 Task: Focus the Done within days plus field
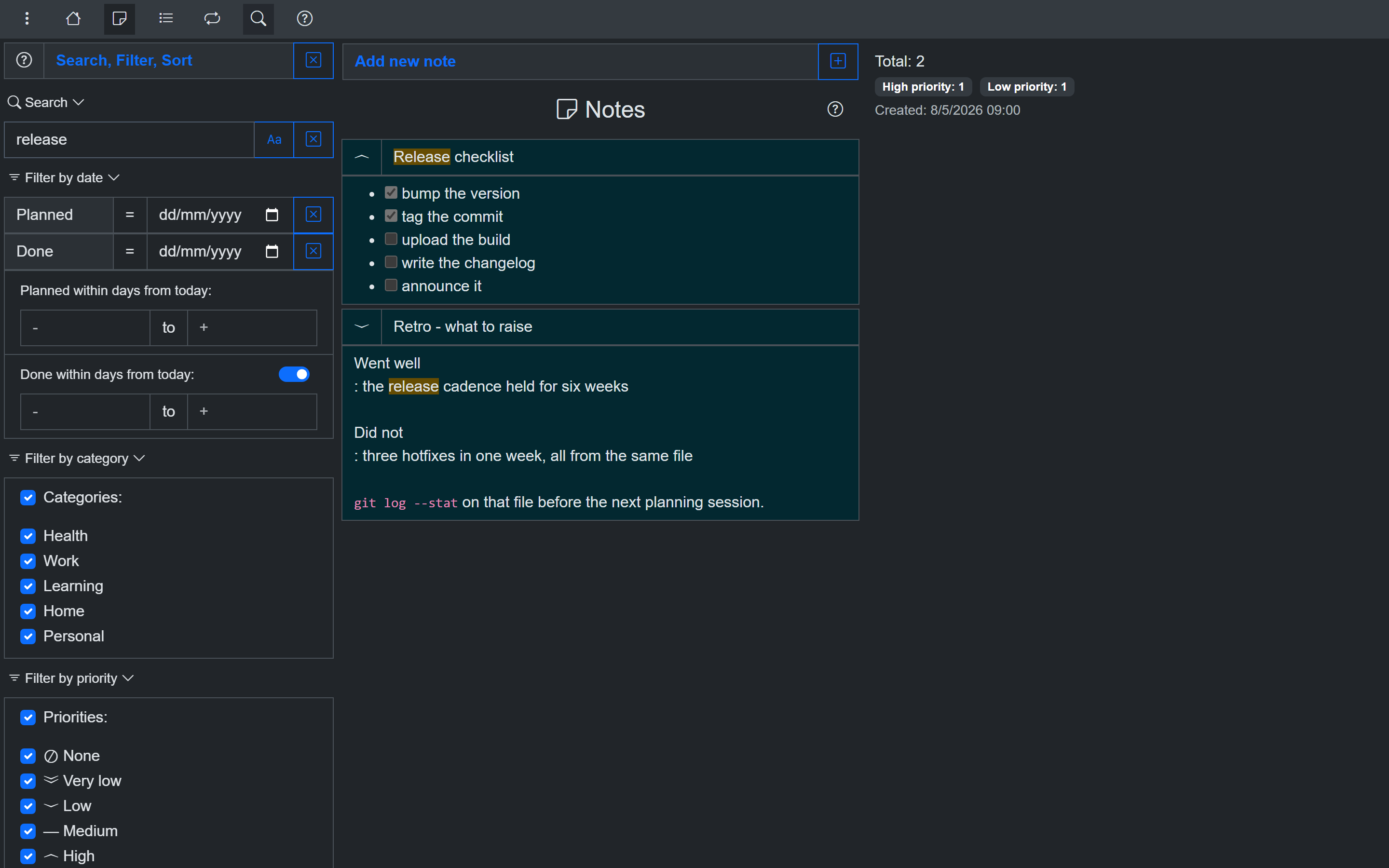click(x=252, y=412)
